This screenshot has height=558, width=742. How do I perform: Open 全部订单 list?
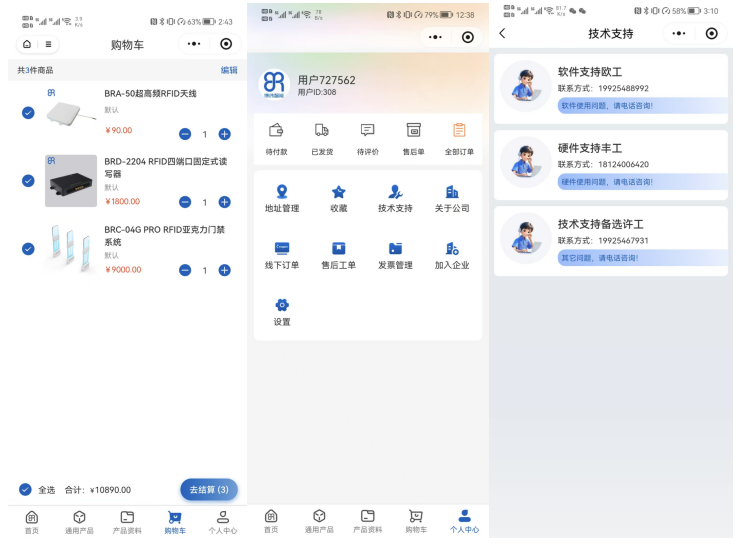[459, 139]
